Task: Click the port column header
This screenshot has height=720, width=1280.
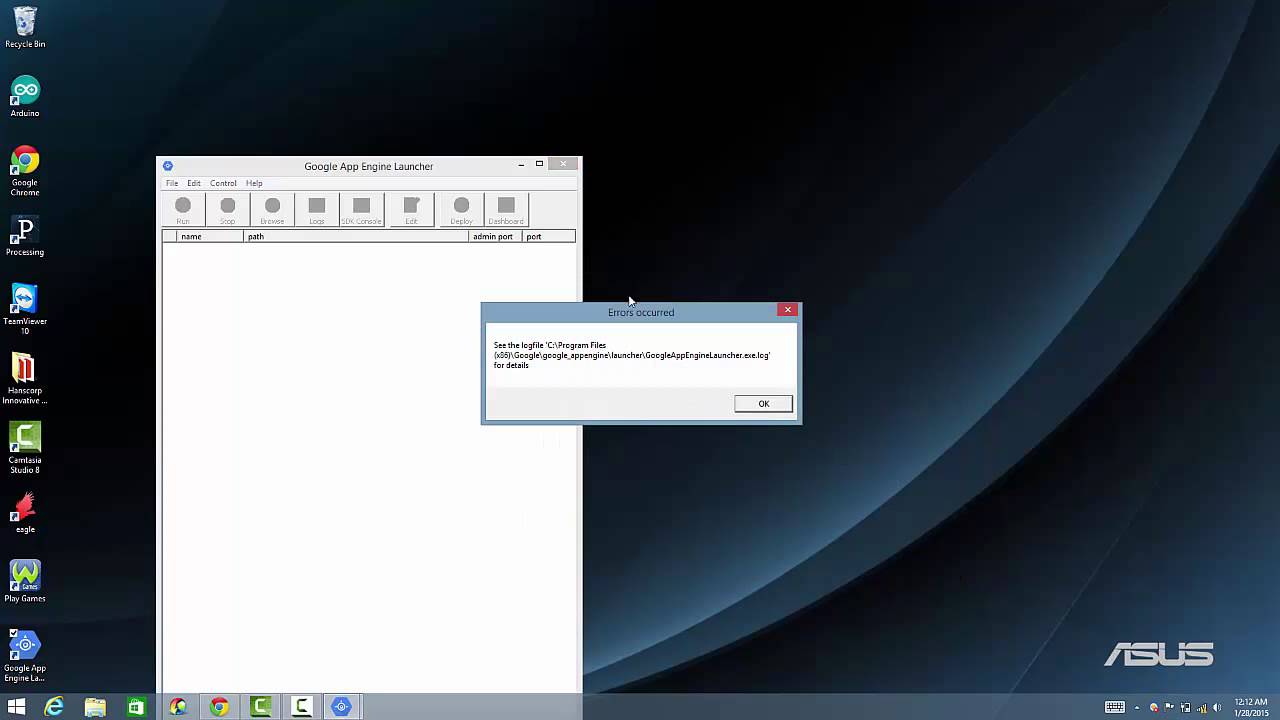Action: click(549, 236)
